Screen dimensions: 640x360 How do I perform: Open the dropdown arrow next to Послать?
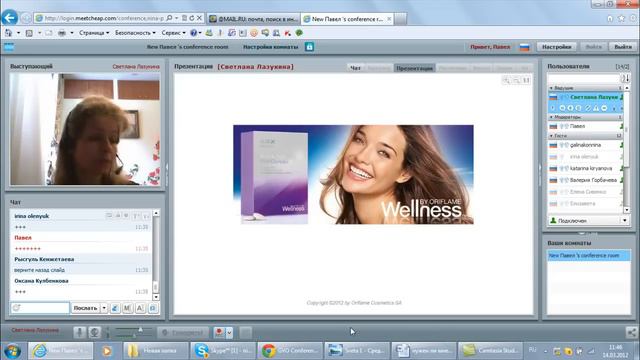(x=104, y=308)
